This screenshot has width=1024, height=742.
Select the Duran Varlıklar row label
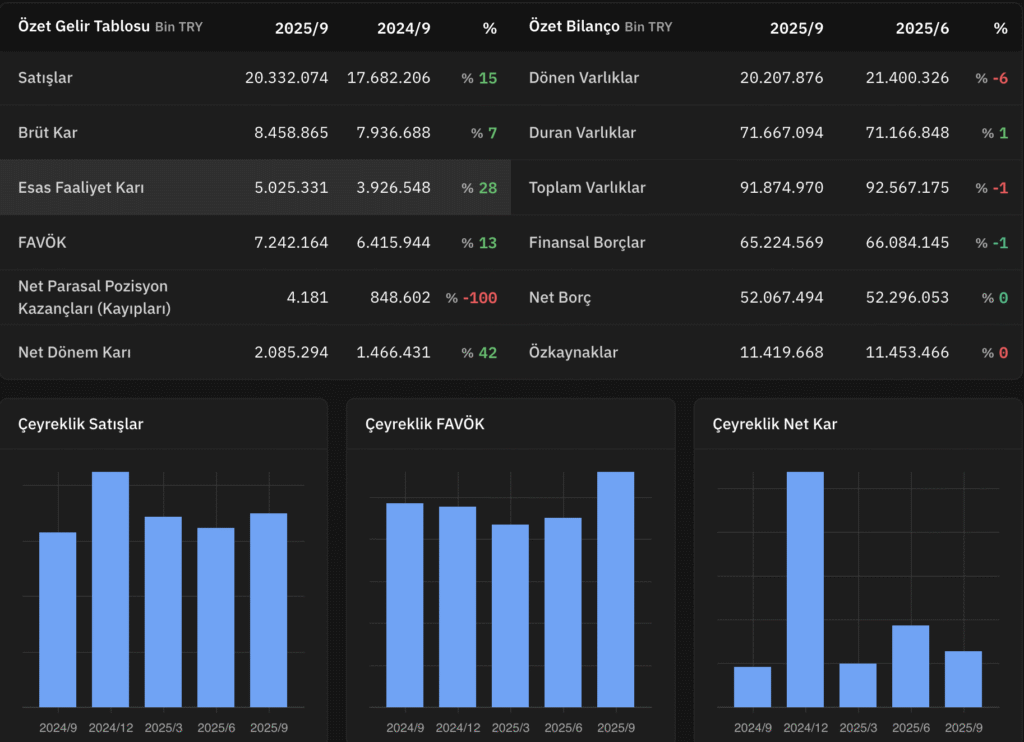pos(582,133)
